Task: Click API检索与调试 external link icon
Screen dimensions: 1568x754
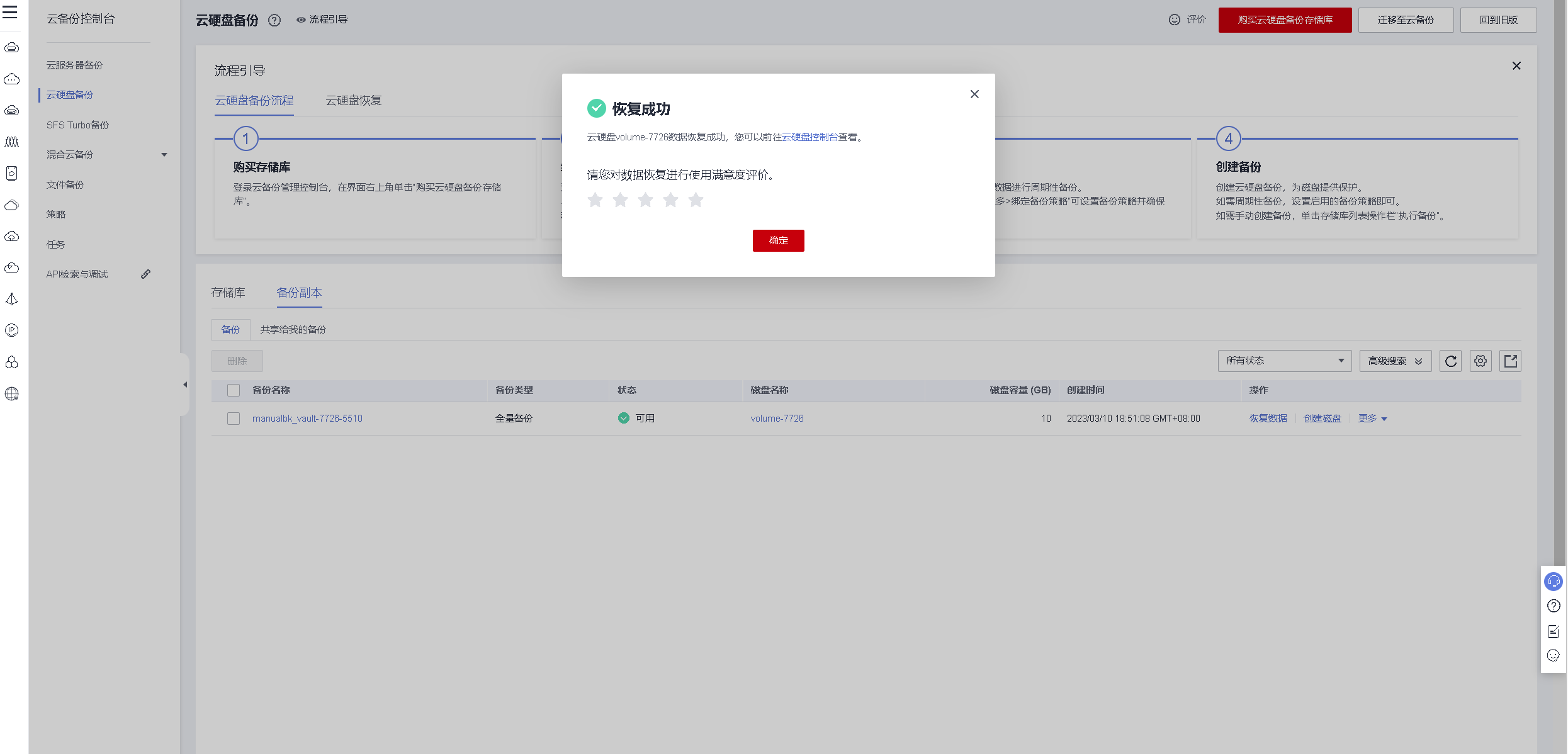Action: pyautogui.click(x=146, y=274)
